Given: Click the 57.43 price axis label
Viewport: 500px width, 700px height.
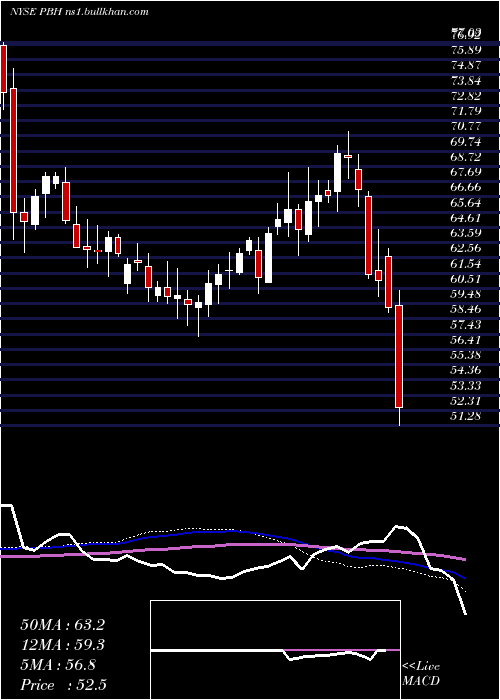Looking at the screenshot, I should tap(466, 325).
